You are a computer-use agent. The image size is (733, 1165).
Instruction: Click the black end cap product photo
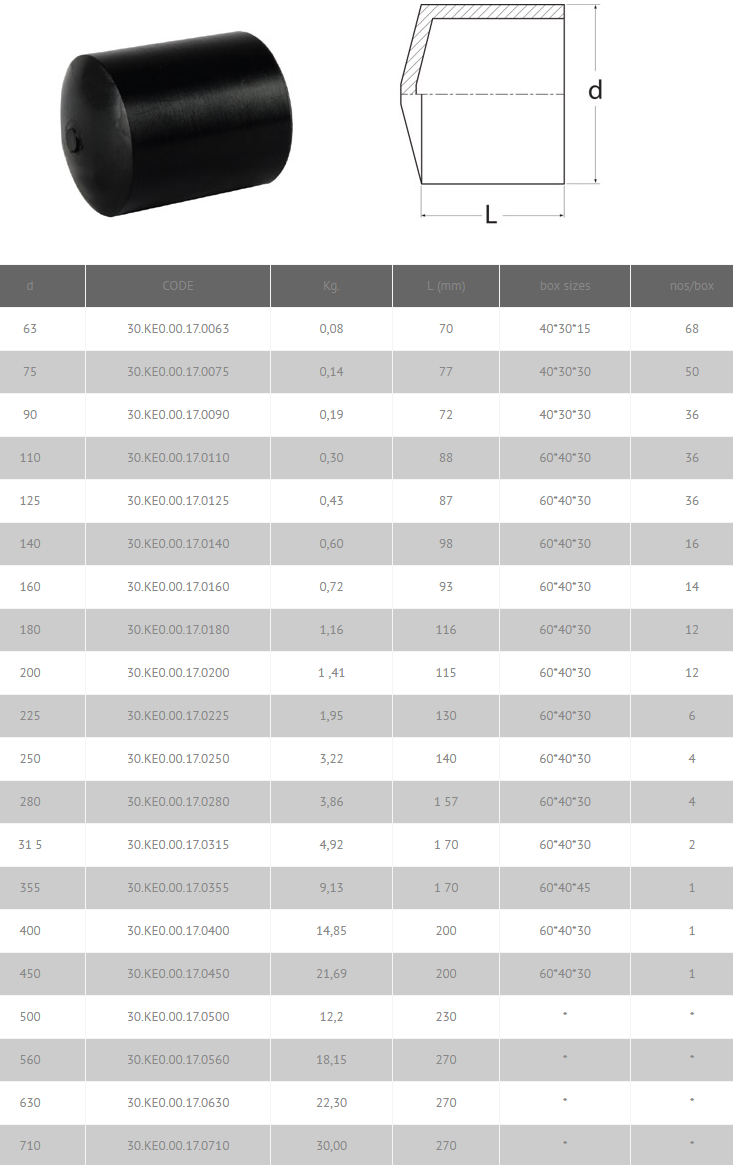pos(176,124)
